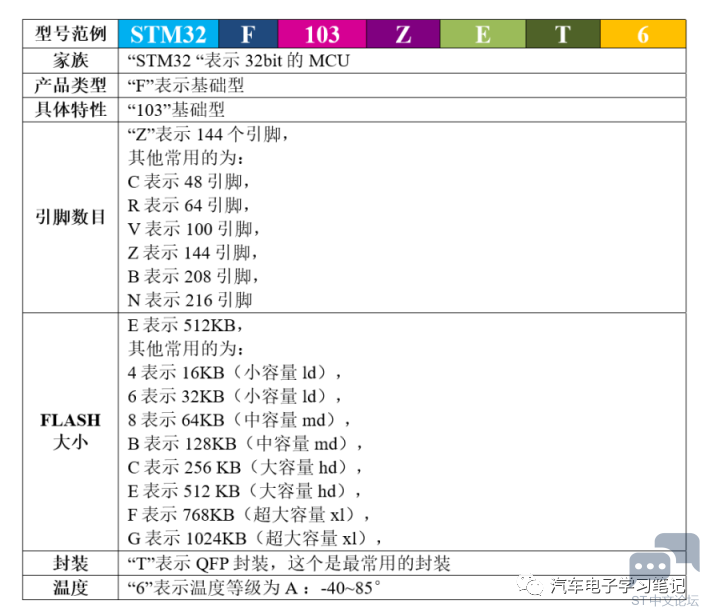Click the line B 表示 208 引脚
This screenshot has height=616, width=708.
click(193, 276)
